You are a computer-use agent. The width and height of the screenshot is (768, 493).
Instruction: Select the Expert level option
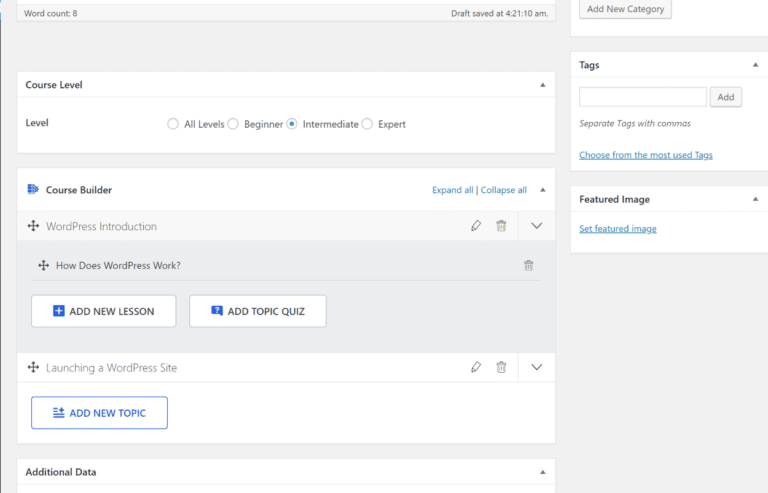[x=367, y=124]
